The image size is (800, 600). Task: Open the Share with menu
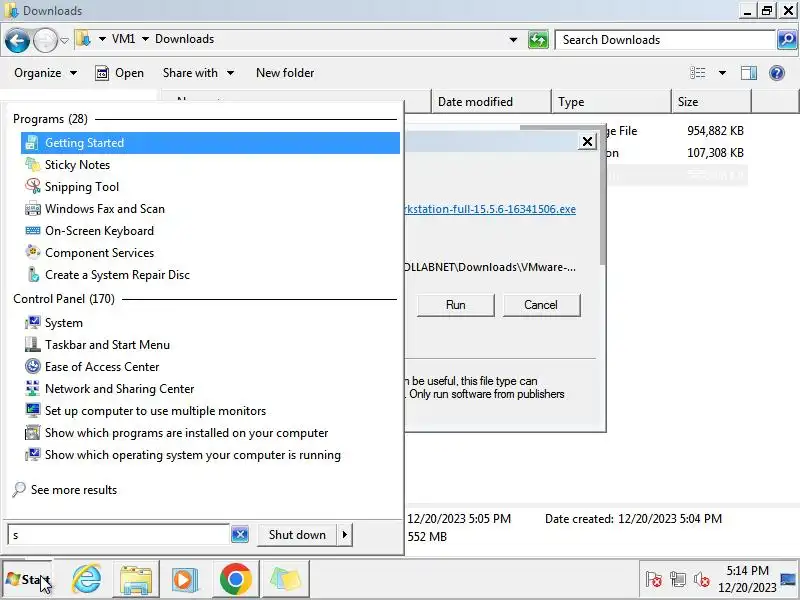coord(198,73)
